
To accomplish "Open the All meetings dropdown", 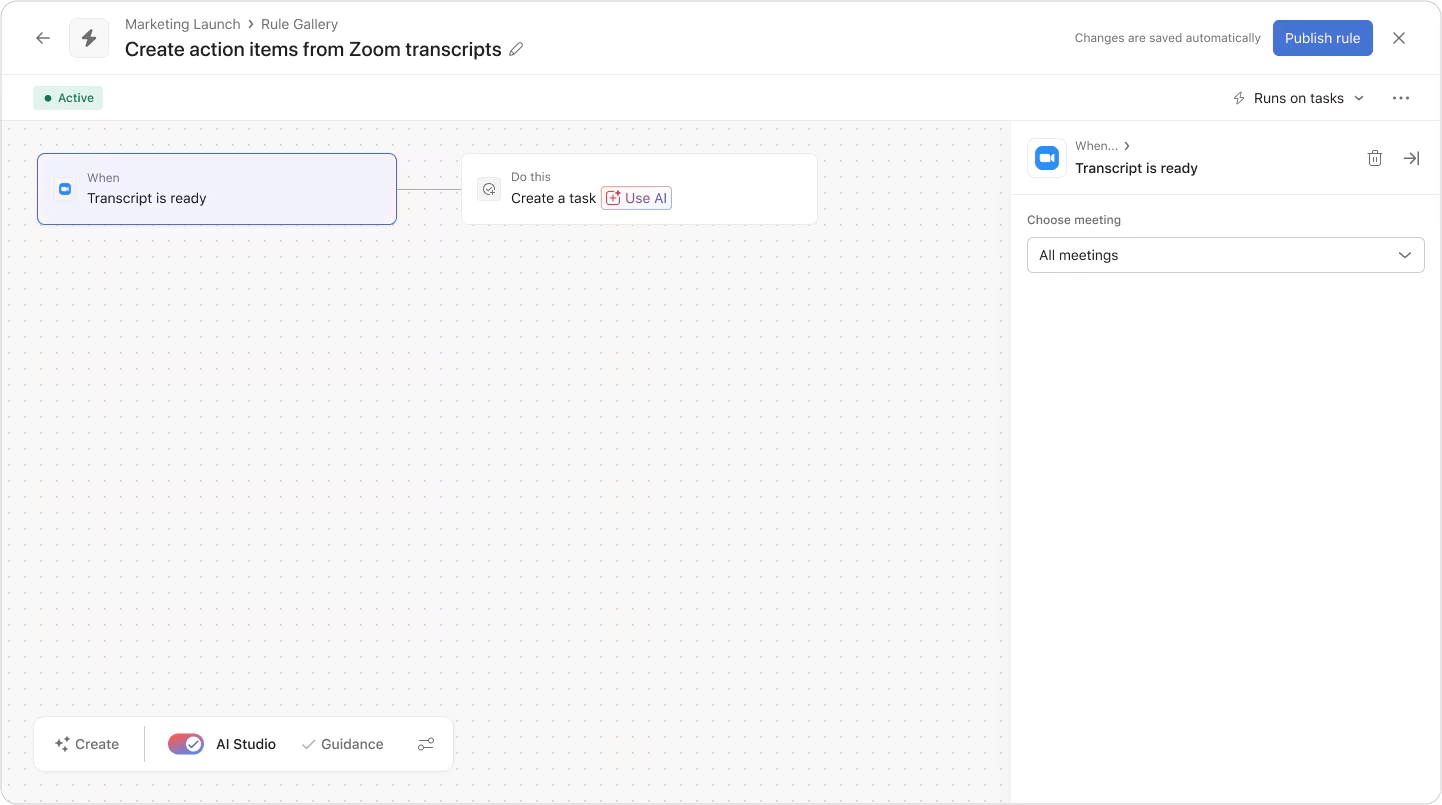I will tap(1225, 255).
